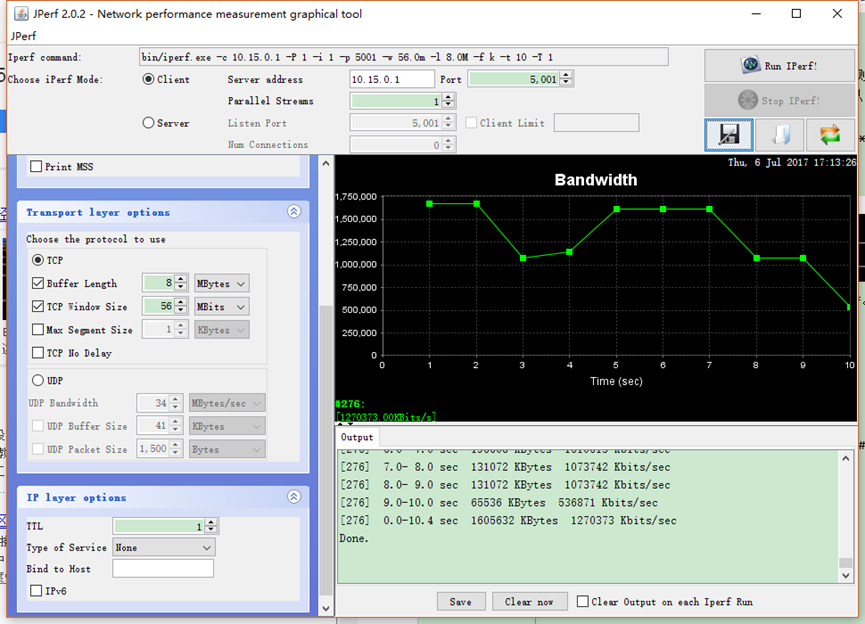Screen dimensions: 865x624
Task: Click the Iperf command text field
Action: click(x=404, y=57)
